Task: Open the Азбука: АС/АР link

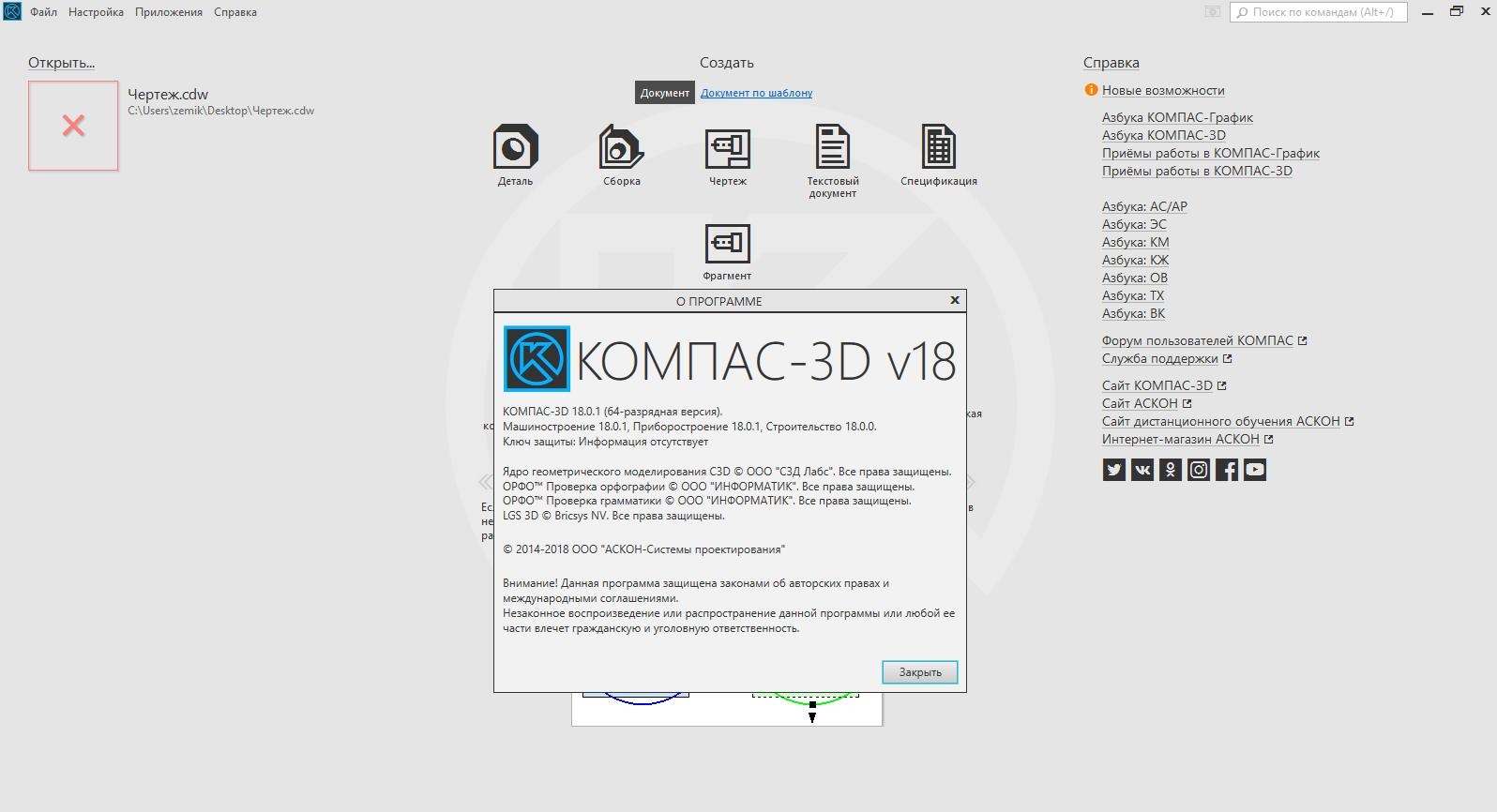Action: coord(1144,206)
